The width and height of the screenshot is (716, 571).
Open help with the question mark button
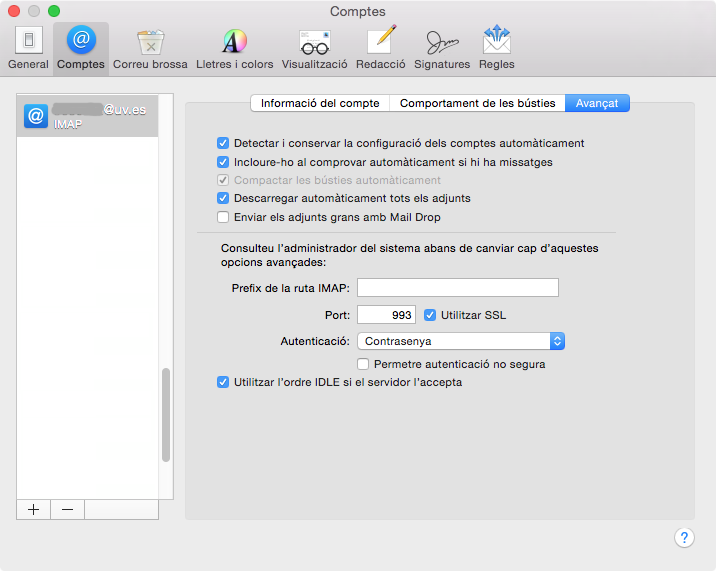coord(684,538)
